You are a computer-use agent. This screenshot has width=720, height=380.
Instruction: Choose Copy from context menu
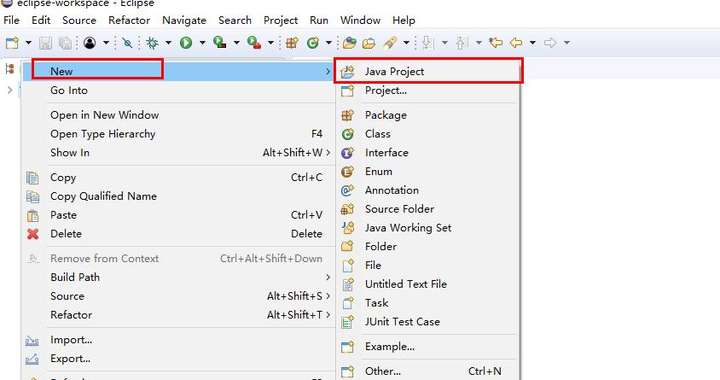coord(178,177)
